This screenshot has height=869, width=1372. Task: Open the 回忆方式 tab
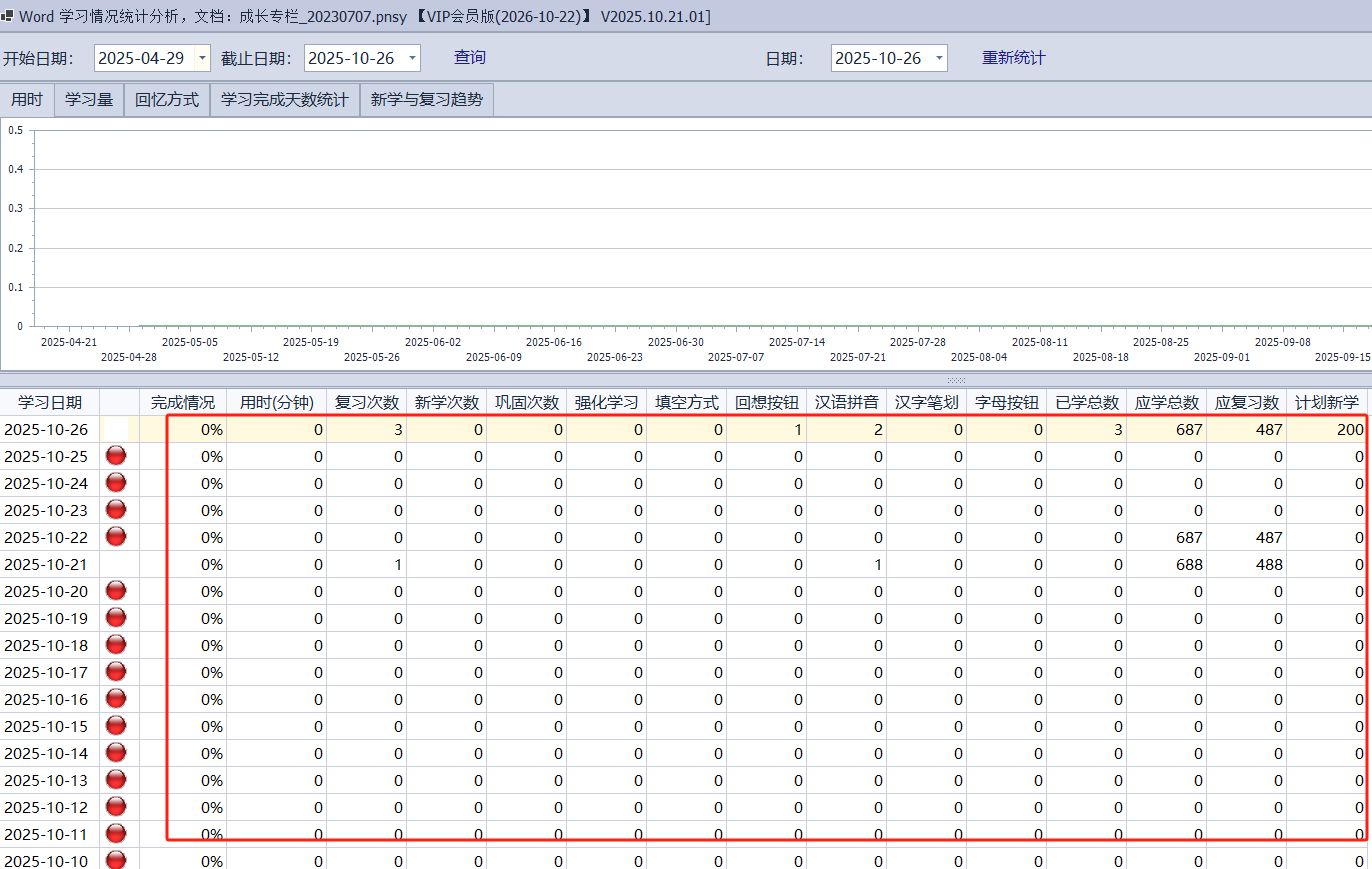167,100
